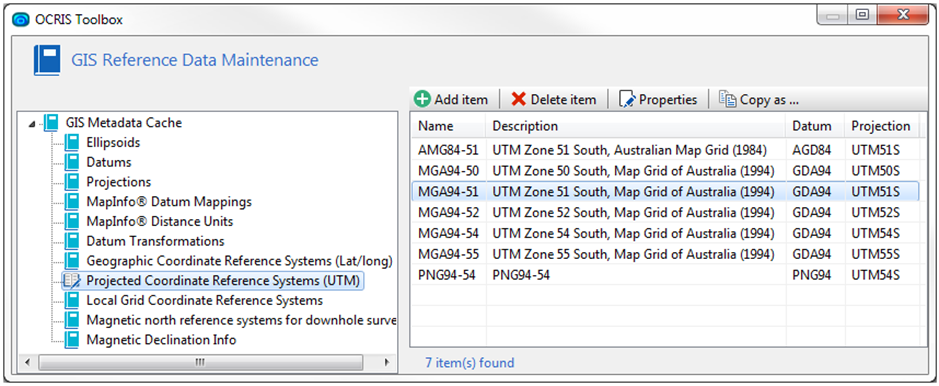Click the book icon beside Projections
Viewport: 939px width, 386px height.
coord(72,182)
